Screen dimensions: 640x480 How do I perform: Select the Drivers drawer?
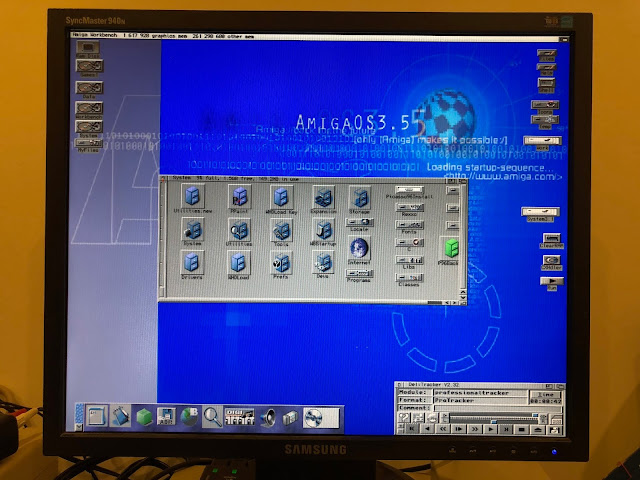[191, 262]
